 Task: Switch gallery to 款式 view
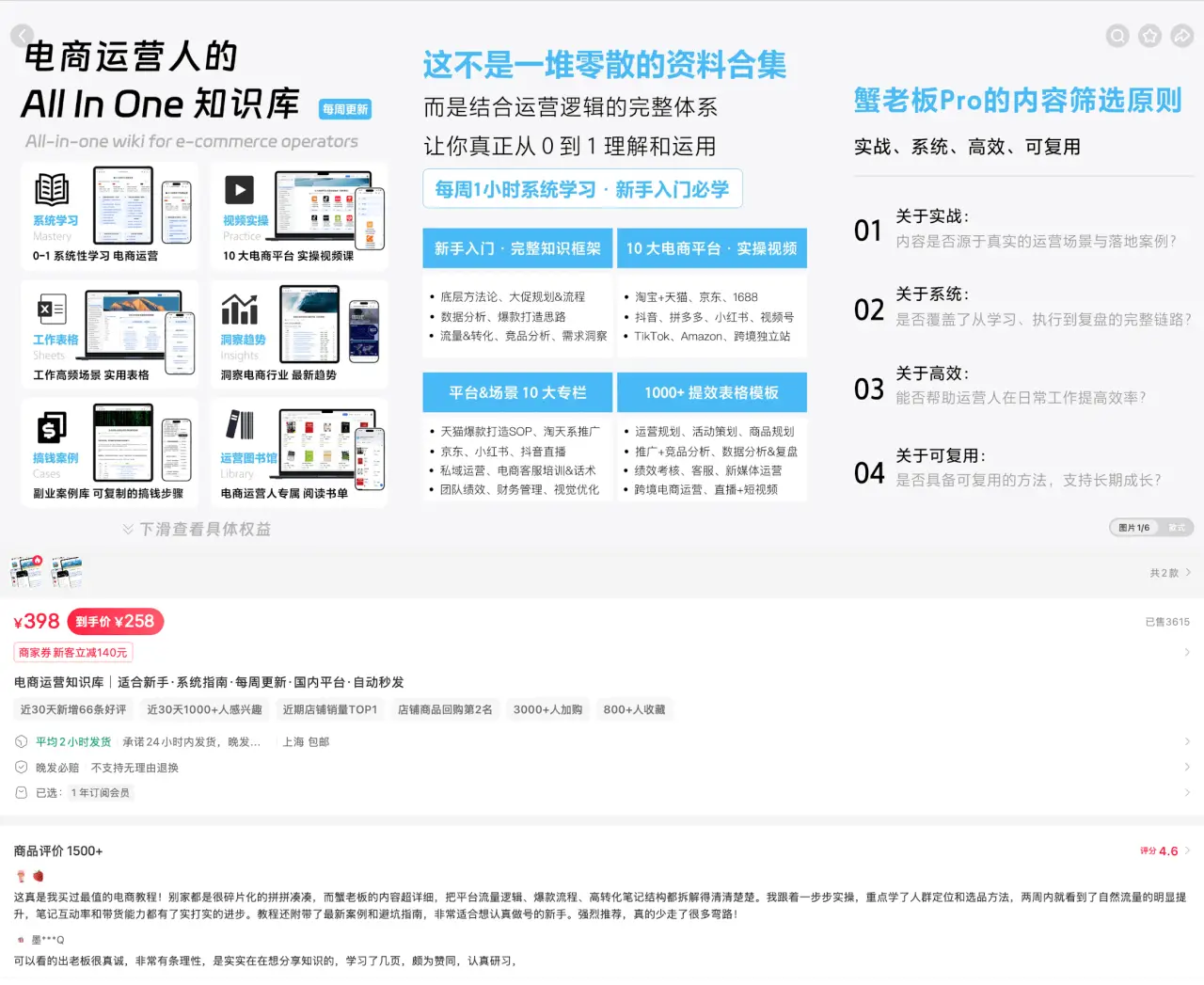click(1176, 528)
